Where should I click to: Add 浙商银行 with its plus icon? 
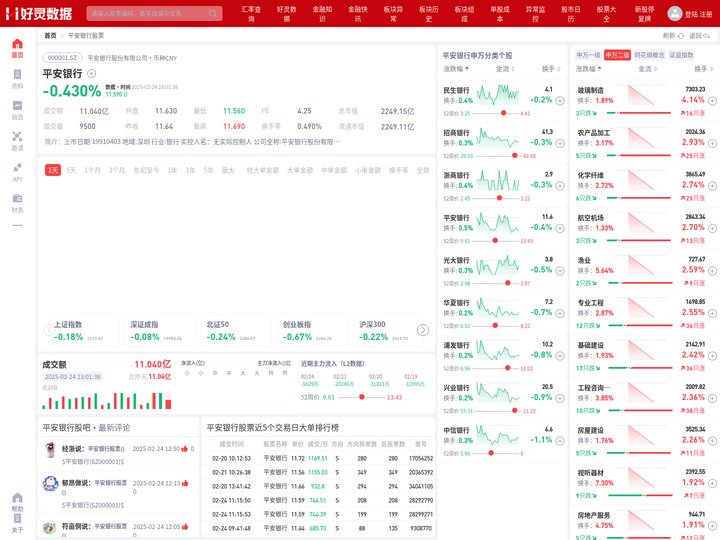point(560,186)
